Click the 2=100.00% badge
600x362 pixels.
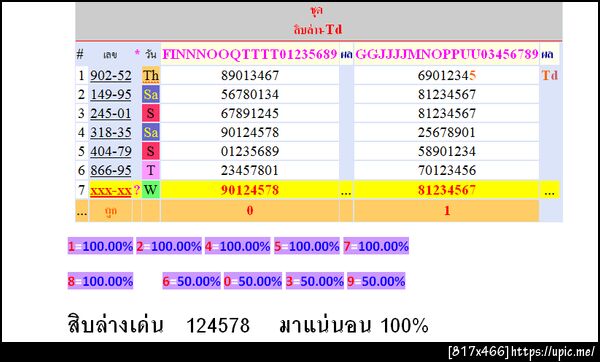pos(169,246)
